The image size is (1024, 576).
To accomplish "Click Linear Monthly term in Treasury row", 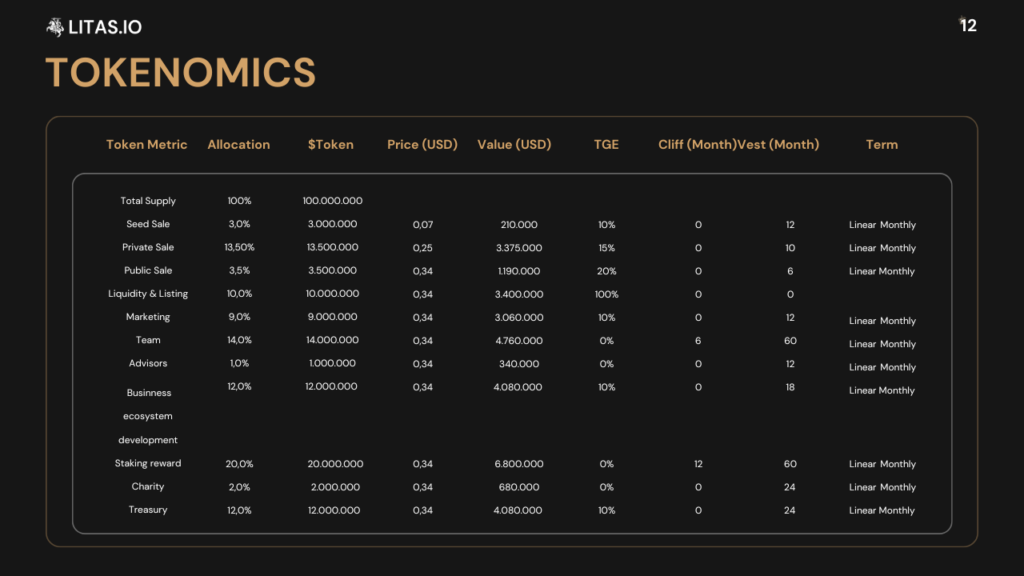I will 881,511.
